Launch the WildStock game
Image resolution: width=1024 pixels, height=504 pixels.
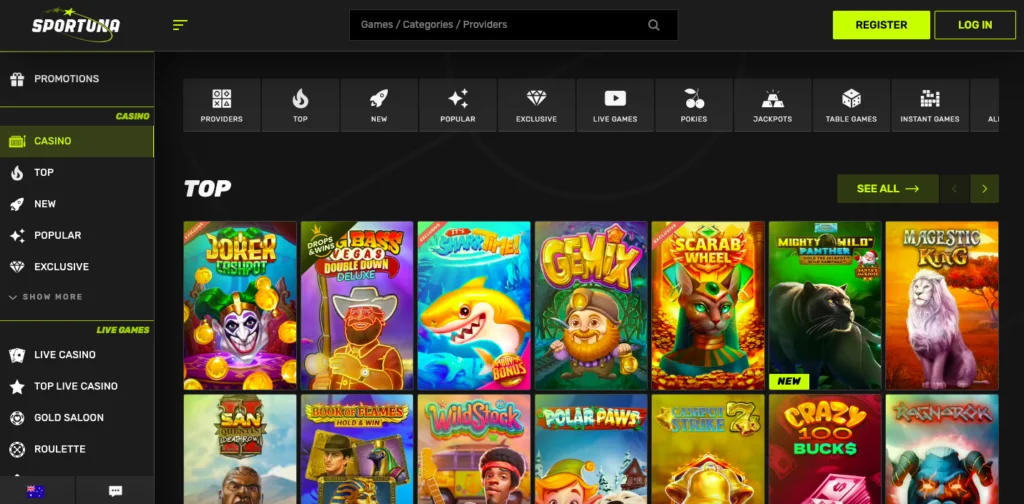474,449
